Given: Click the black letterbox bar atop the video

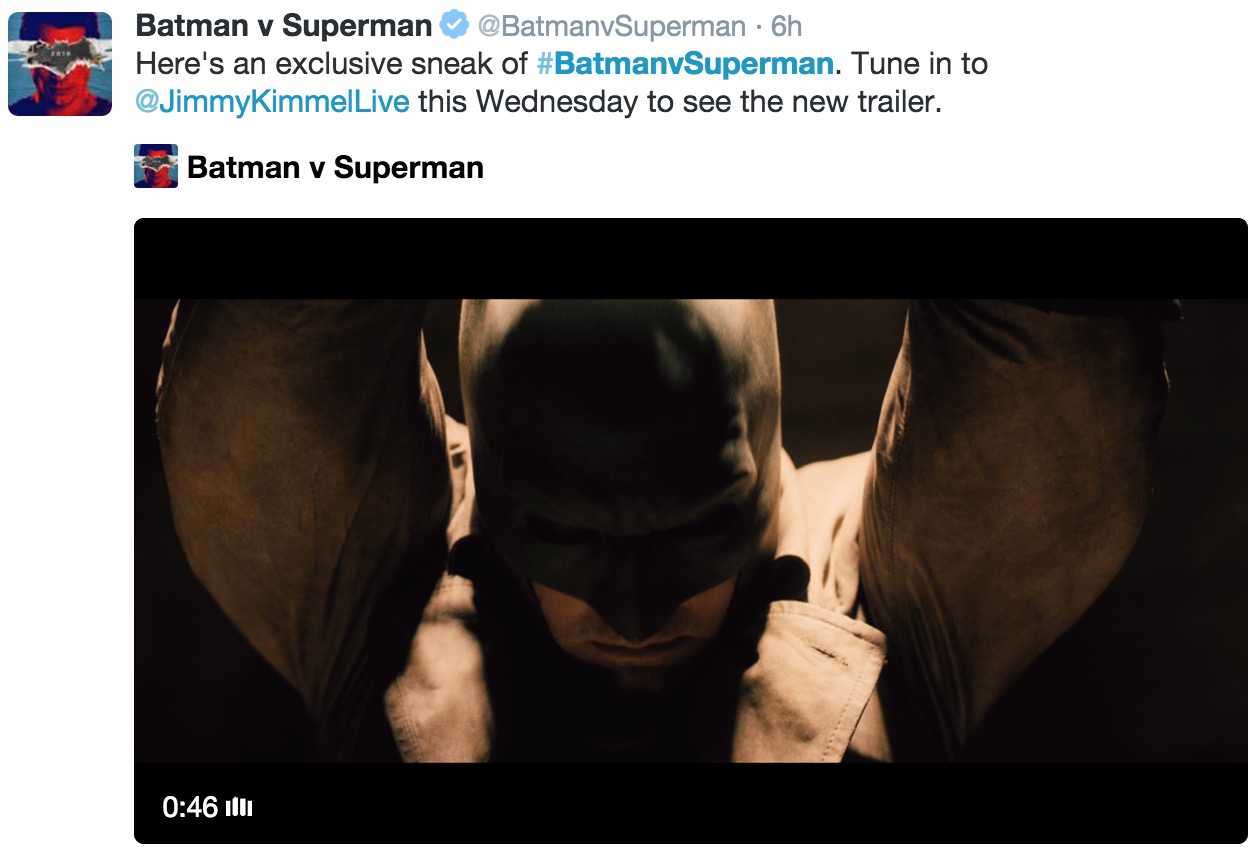Looking at the screenshot, I should pyautogui.click(x=690, y=258).
